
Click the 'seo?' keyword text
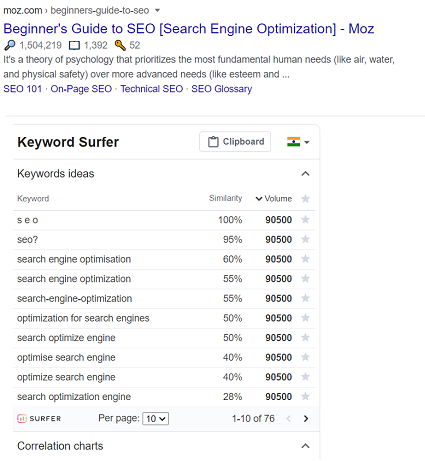(27, 240)
